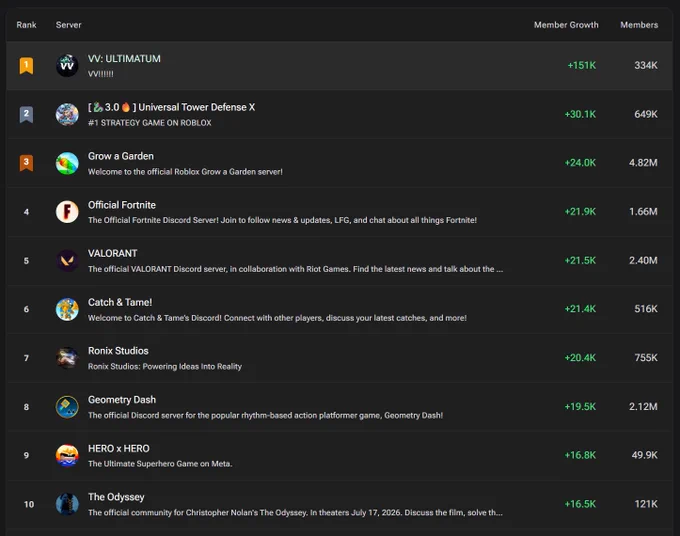Screen dimensions: 680x536
Task: Sort by the Members column header
Action: [639, 25]
